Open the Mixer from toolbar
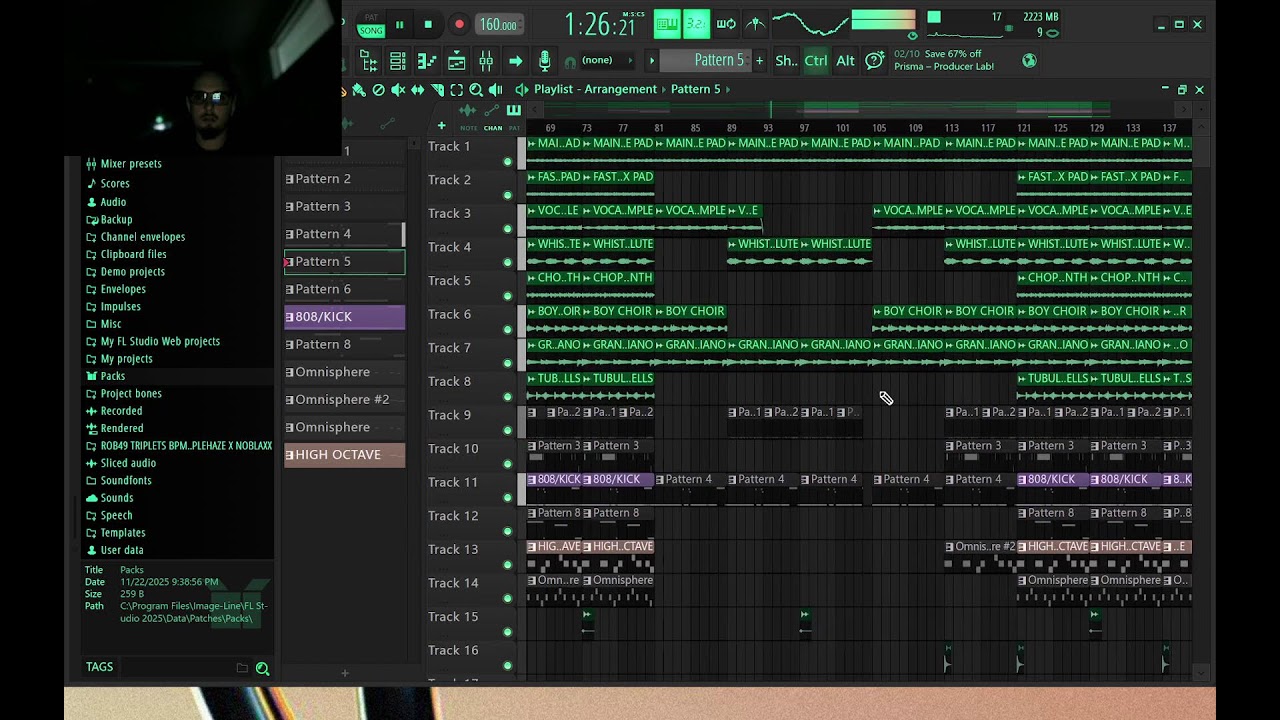 point(486,61)
